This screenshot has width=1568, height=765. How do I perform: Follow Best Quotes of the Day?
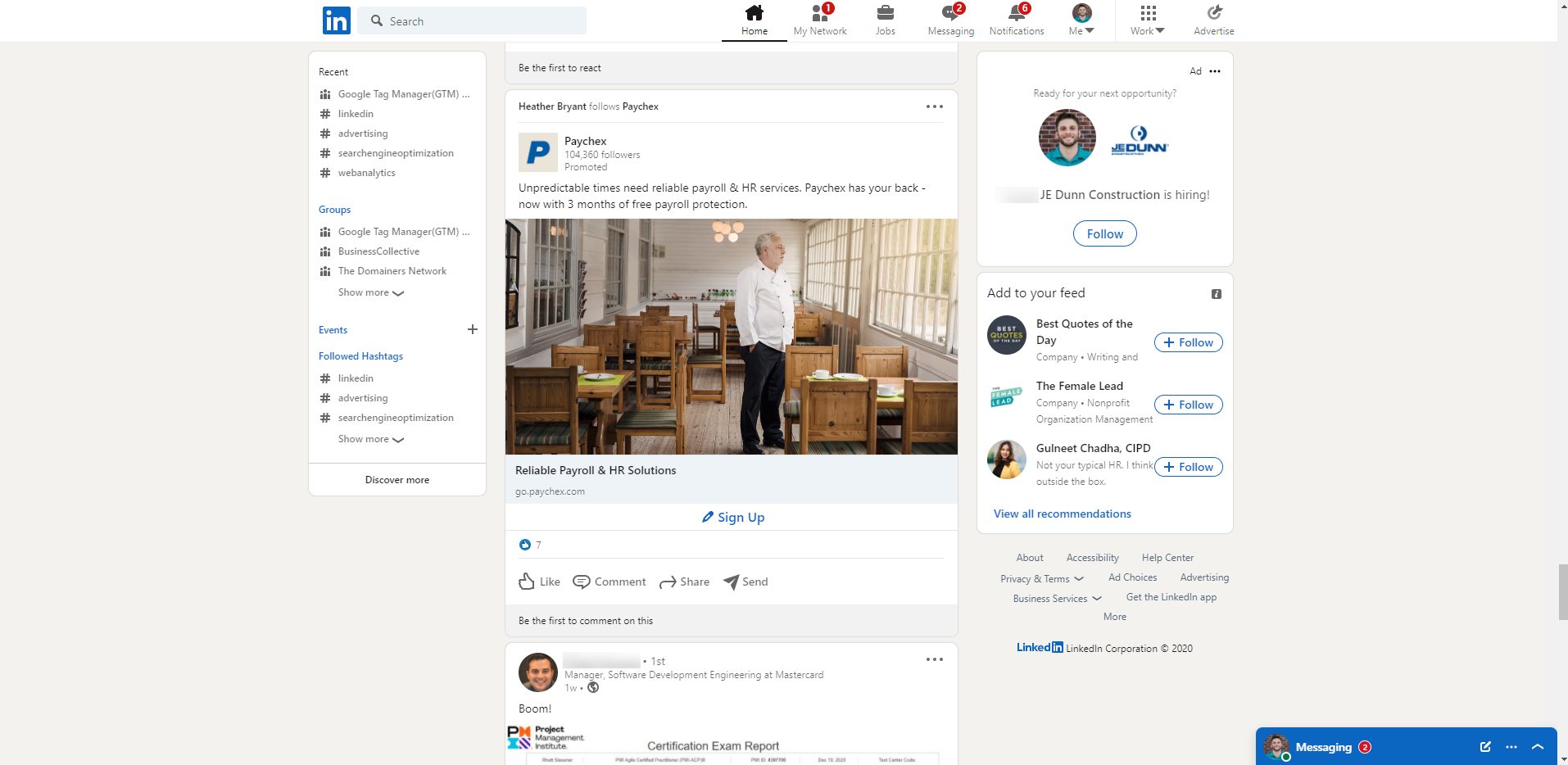tap(1188, 342)
